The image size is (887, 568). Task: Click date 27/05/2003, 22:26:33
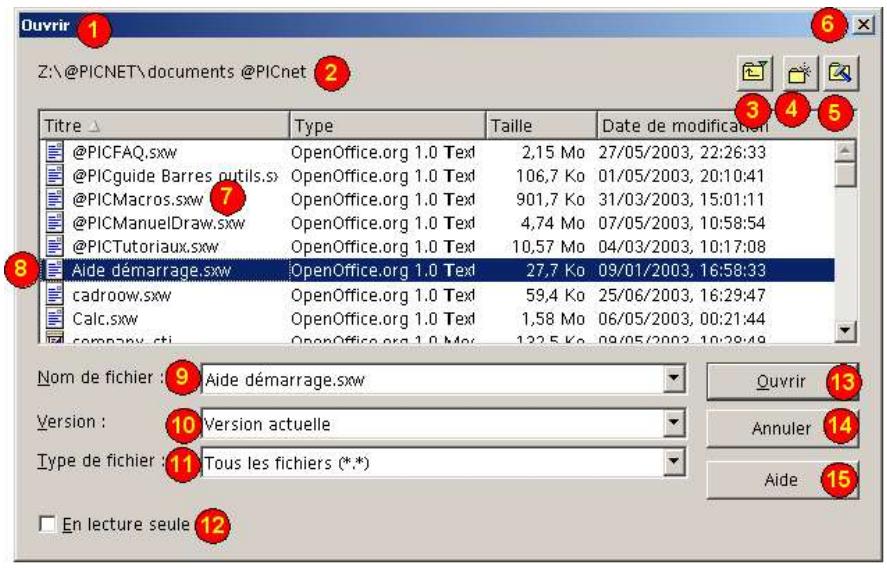click(x=682, y=152)
